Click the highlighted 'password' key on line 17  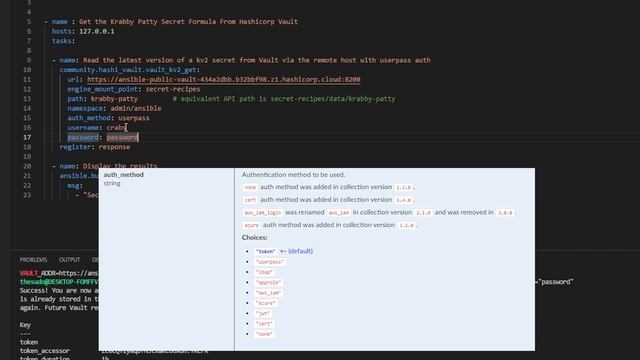point(83,137)
